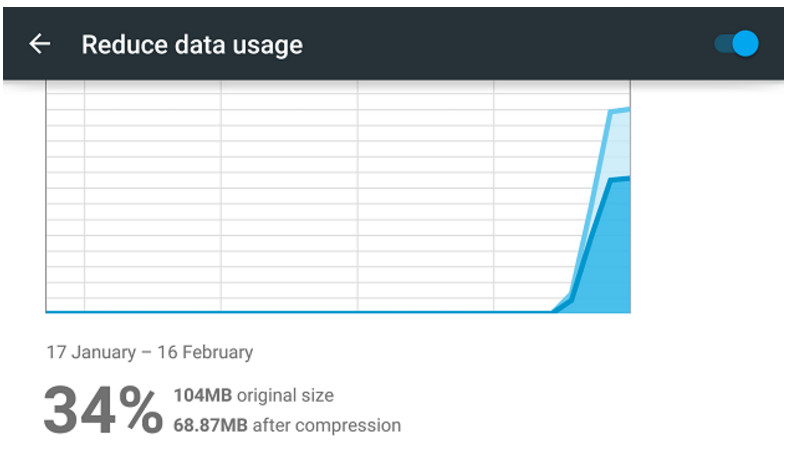Click the "16 February" end date text

(x=204, y=352)
